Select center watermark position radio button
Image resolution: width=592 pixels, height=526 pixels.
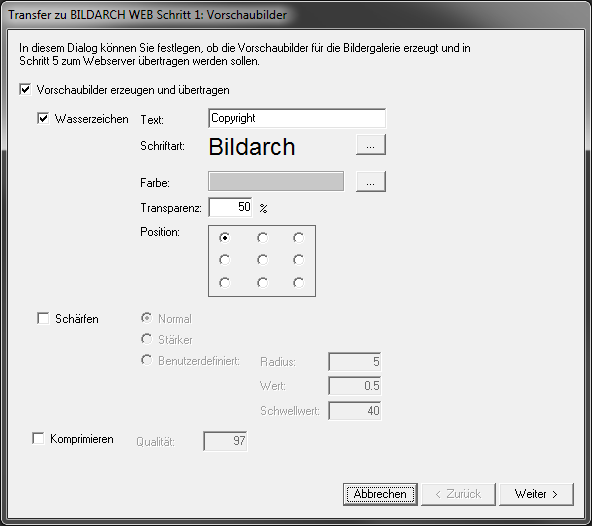click(x=262, y=260)
